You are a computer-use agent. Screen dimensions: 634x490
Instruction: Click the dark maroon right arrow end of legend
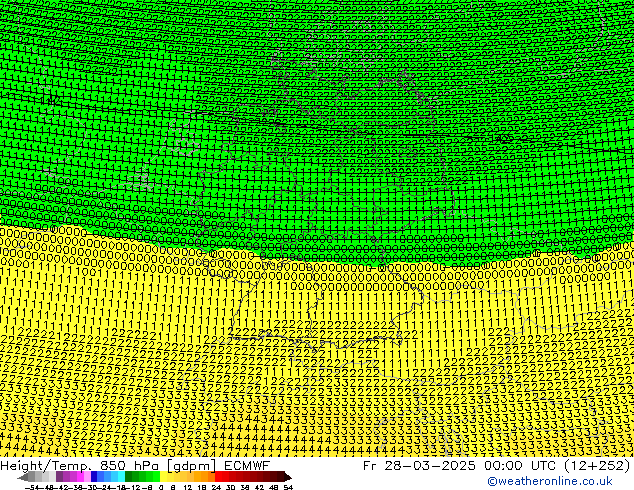click(288, 477)
